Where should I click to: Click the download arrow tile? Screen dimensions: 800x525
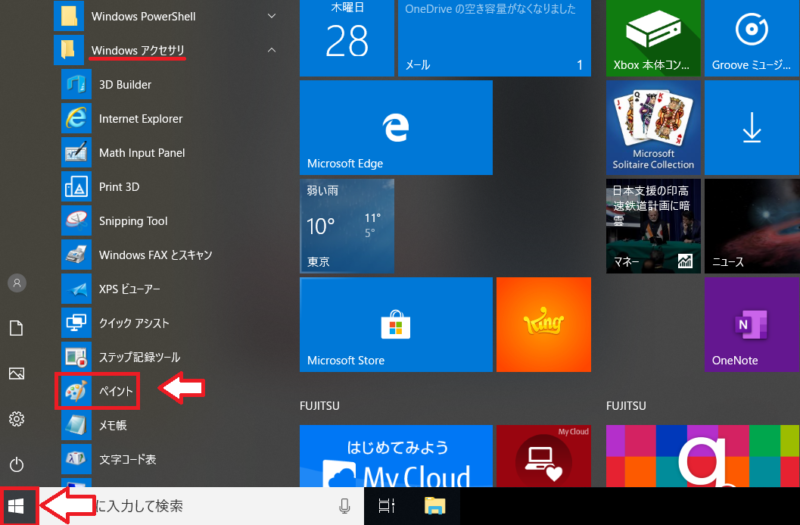pyautogui.click(x=752, y=128)
